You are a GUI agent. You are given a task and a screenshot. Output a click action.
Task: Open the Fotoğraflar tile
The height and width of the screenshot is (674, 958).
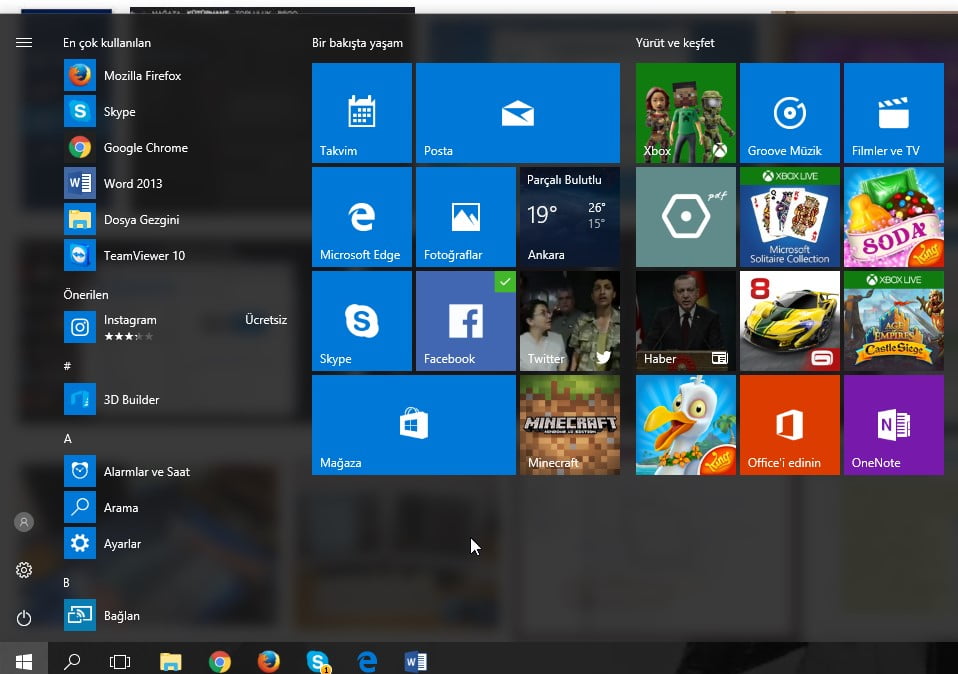point(465,216)
